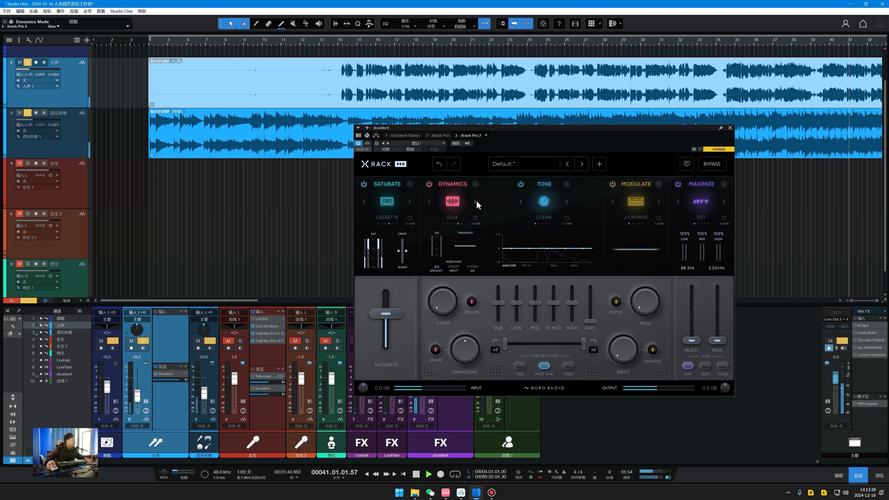Viewport: 889px width, 500px height.
Task: Go to the next preset with the right chevron
Action: pos(583,164)
